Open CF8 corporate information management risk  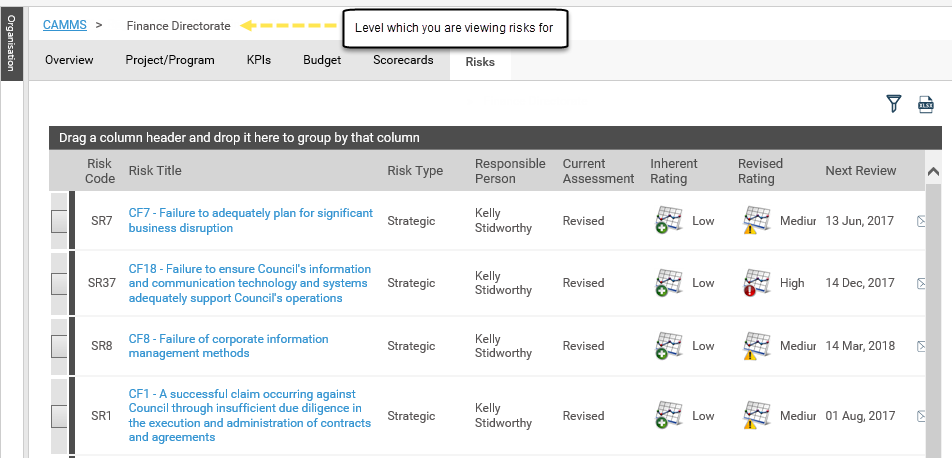(228, 346)
